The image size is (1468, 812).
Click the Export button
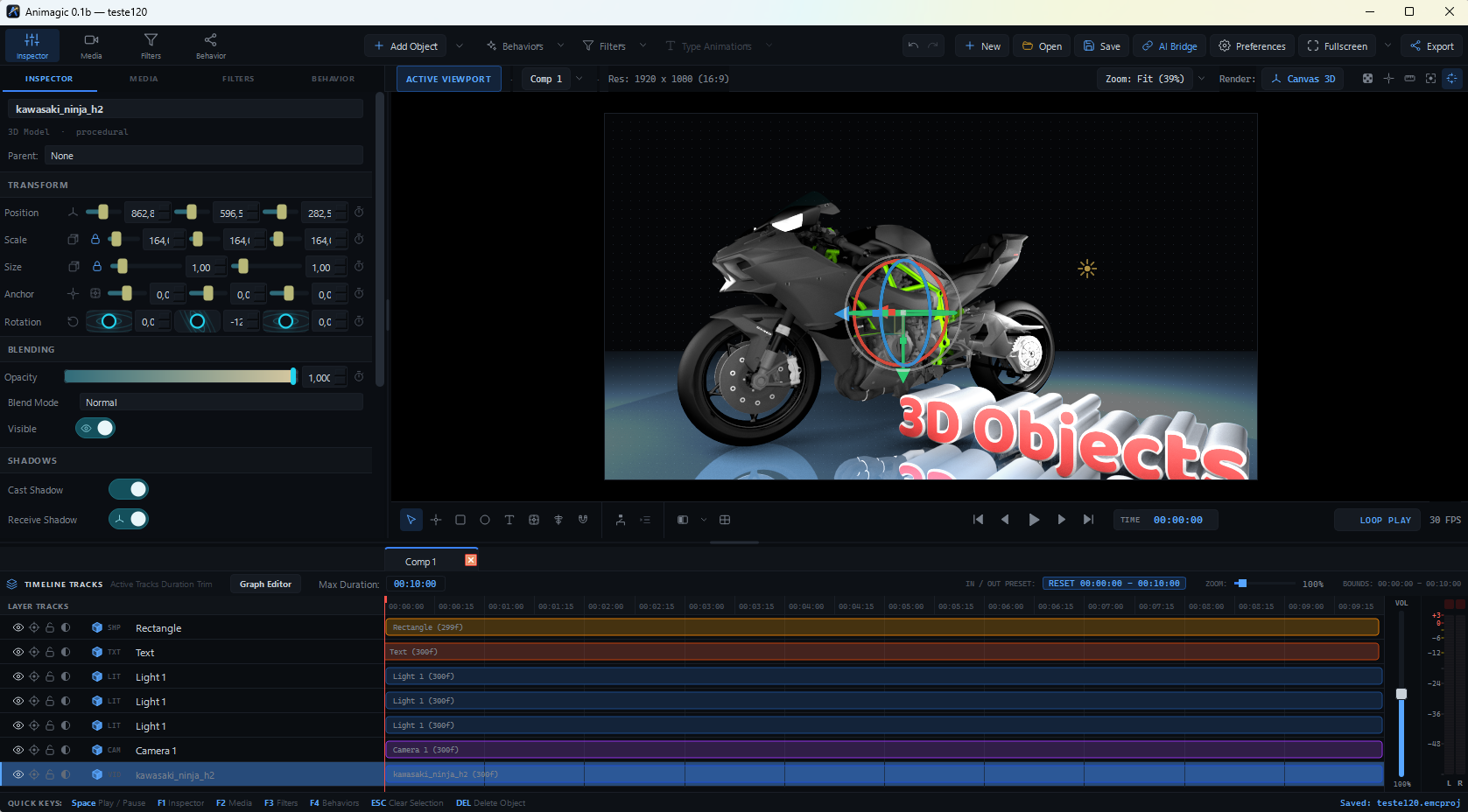pyautogui.click(x=1431, y=46)
